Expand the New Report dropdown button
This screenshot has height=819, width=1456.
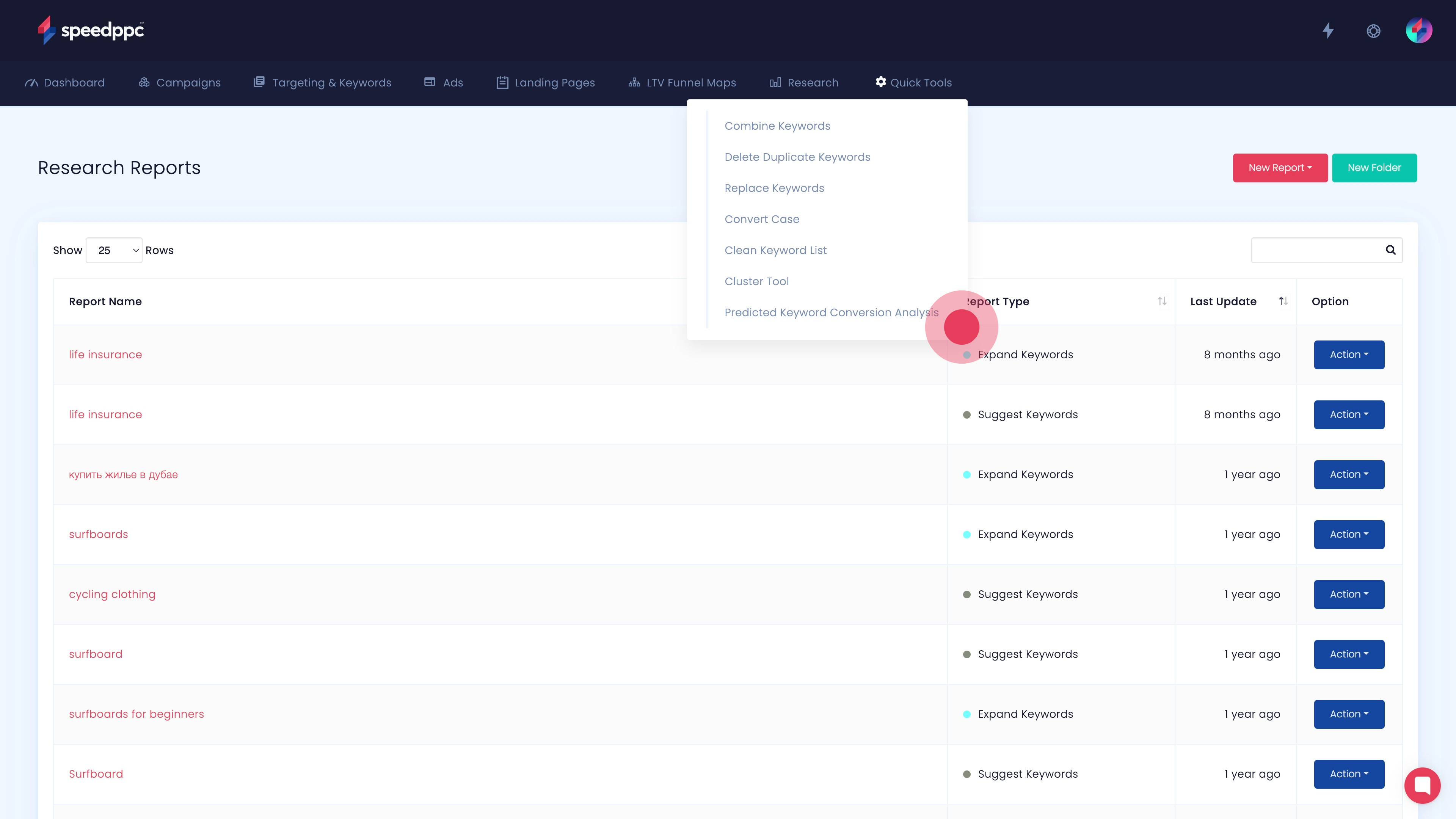pos(1280,168)
